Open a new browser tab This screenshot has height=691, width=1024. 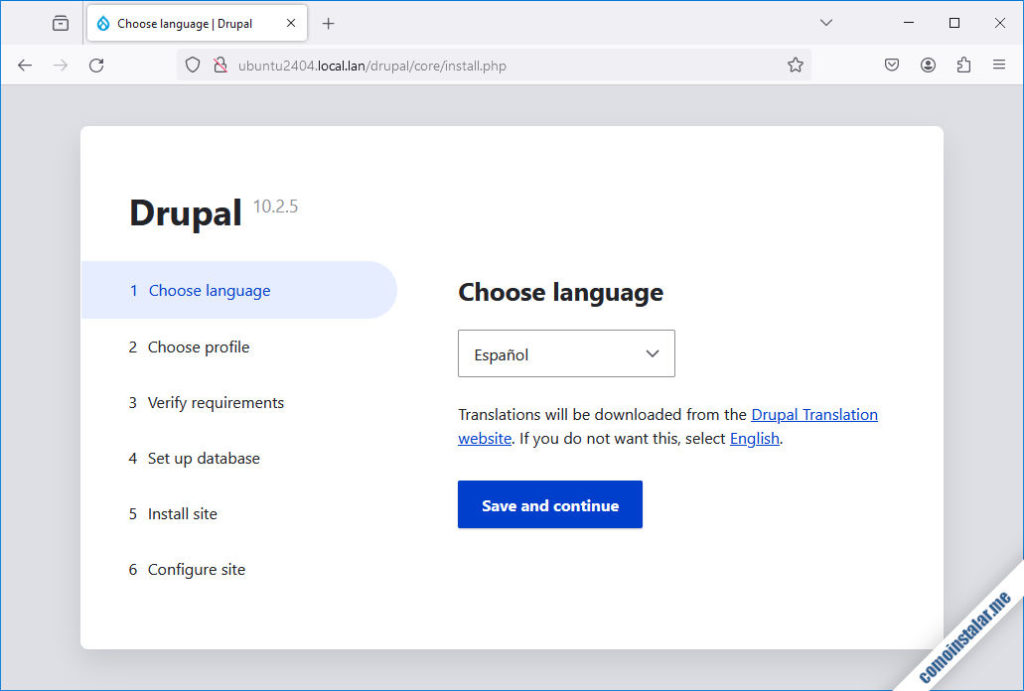pyautogui.click(x=329, y=22)
